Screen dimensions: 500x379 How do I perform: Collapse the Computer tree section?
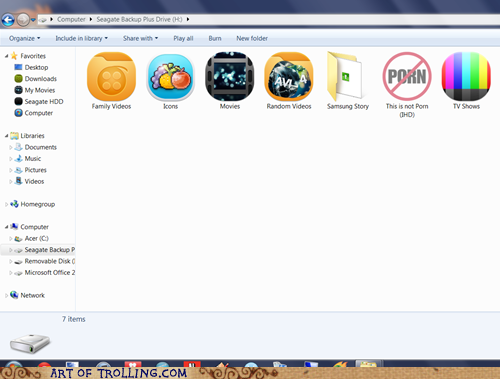click(6, 227)
